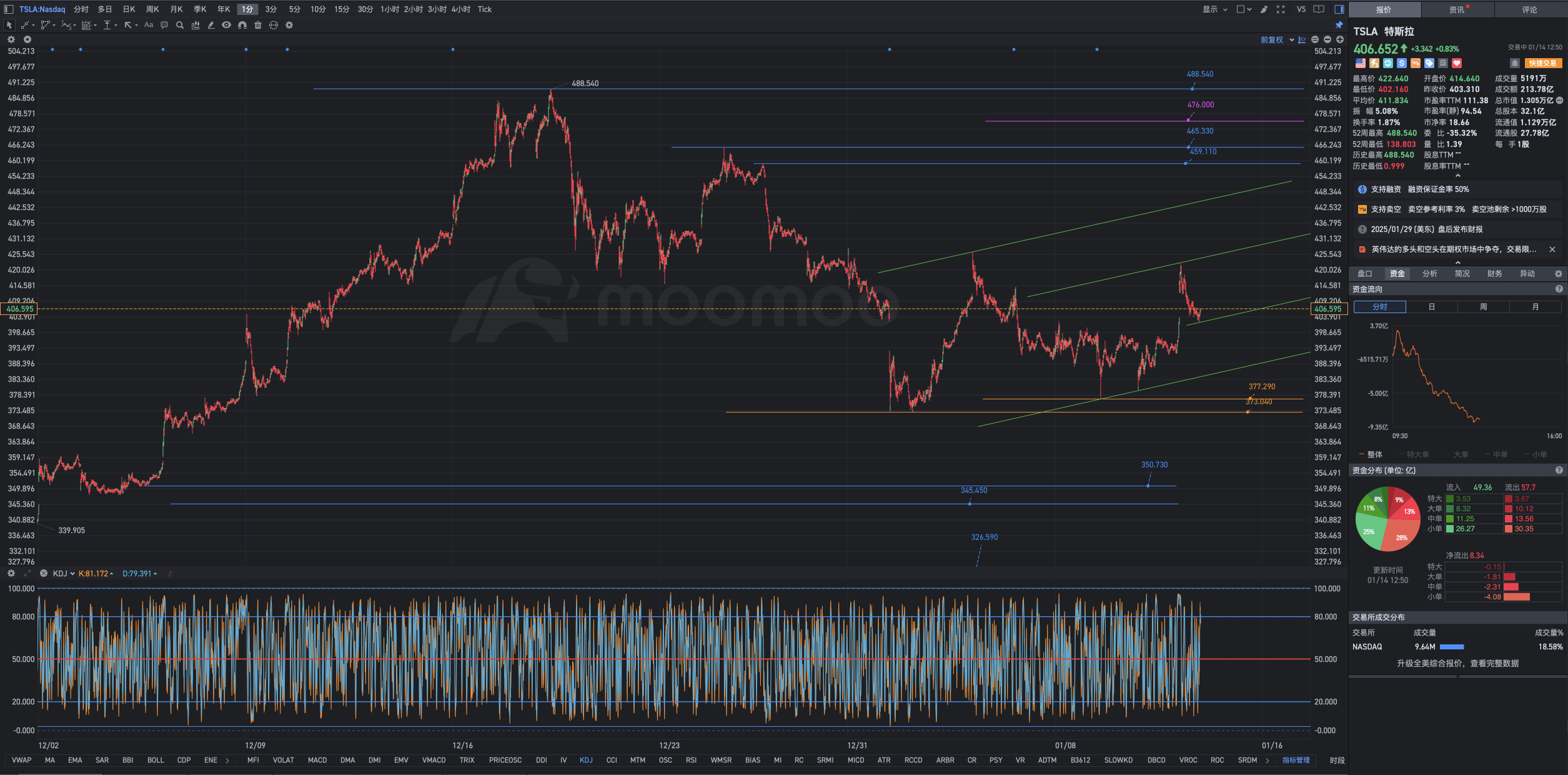Select the Fibonacci grid drawing tool
This screenshot has width=1568, height=775.
point(86,25)
